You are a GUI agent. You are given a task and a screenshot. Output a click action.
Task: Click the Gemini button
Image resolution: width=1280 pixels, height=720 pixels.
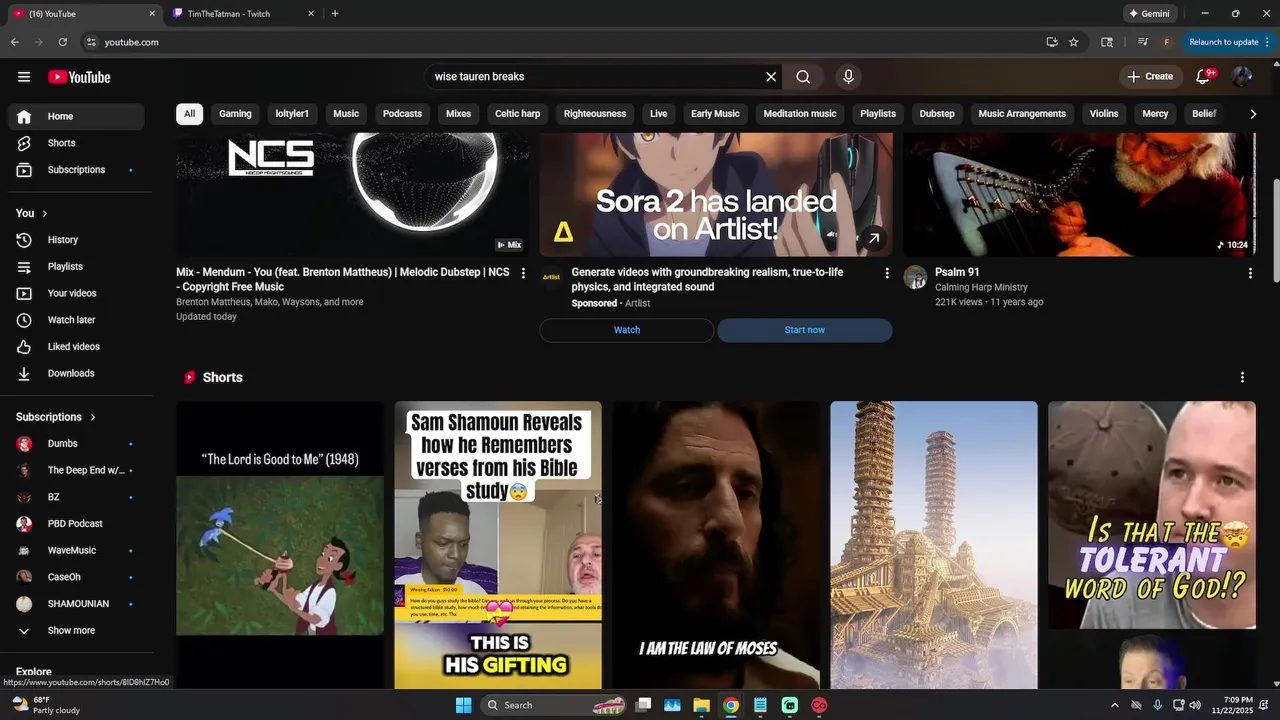click(x=1149, y=14)
